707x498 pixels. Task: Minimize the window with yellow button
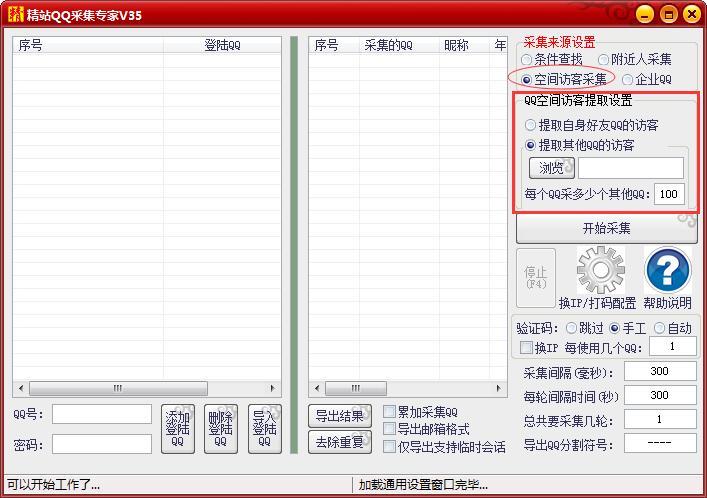click(x=645, y=14)
